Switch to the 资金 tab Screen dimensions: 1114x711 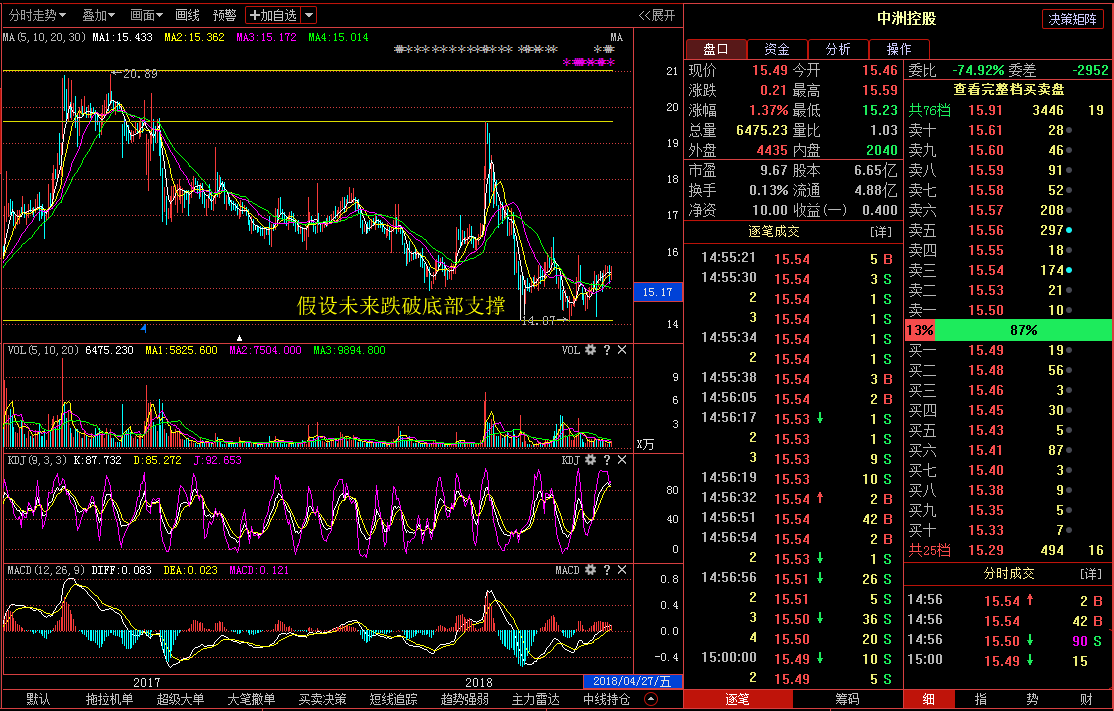[776, 49]
